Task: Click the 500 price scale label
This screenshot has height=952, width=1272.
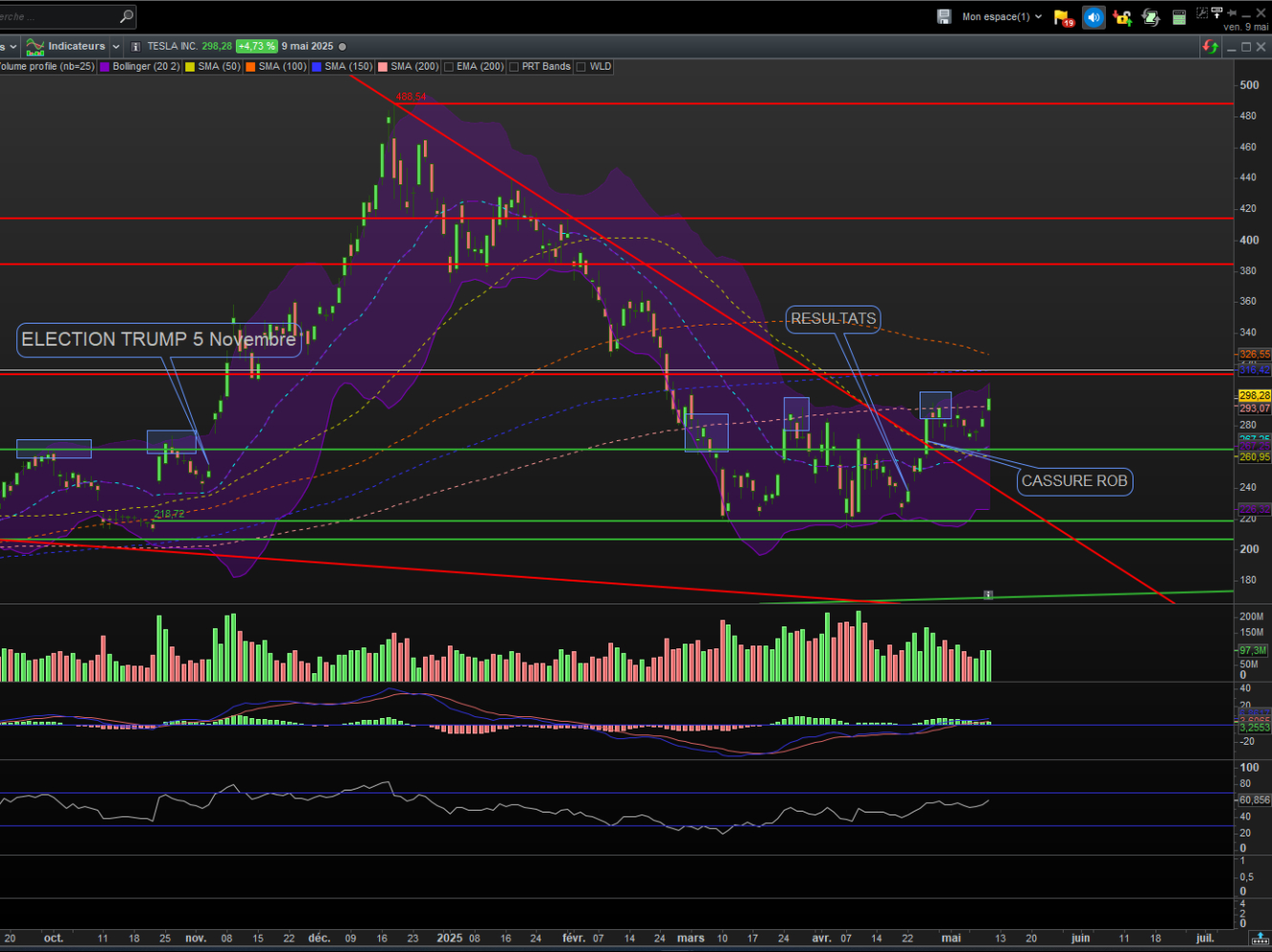Action: [1249, 85]
